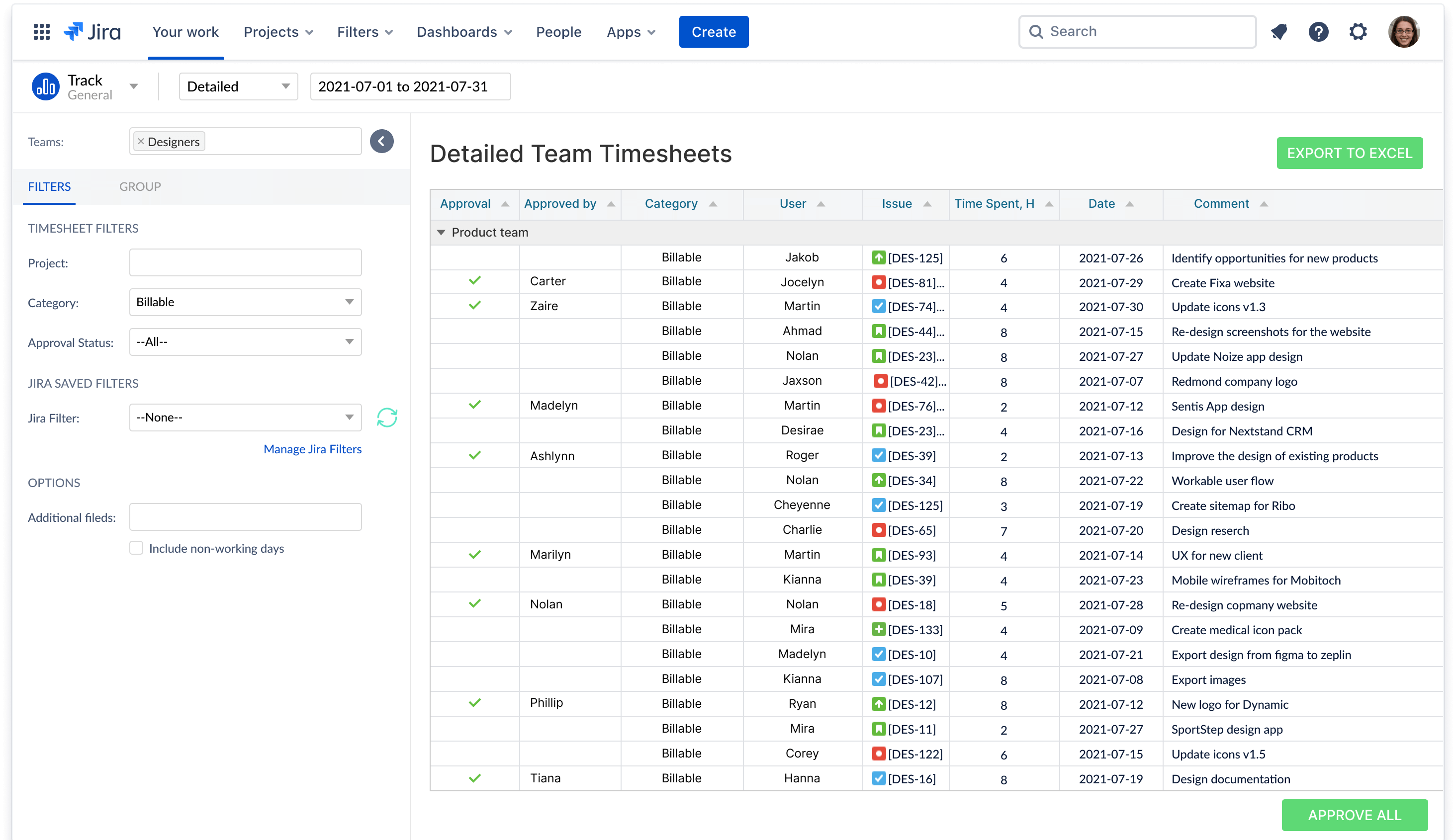This screenshot has height=840, width=1456.
Task: Remove the Designers team tag
Action: pos(141,141)
